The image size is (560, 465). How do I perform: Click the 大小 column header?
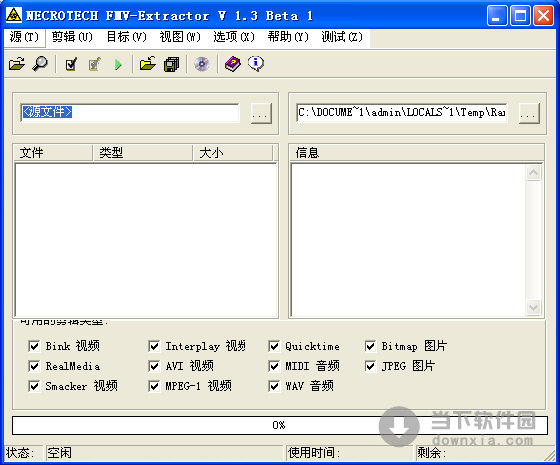[233, 153]
